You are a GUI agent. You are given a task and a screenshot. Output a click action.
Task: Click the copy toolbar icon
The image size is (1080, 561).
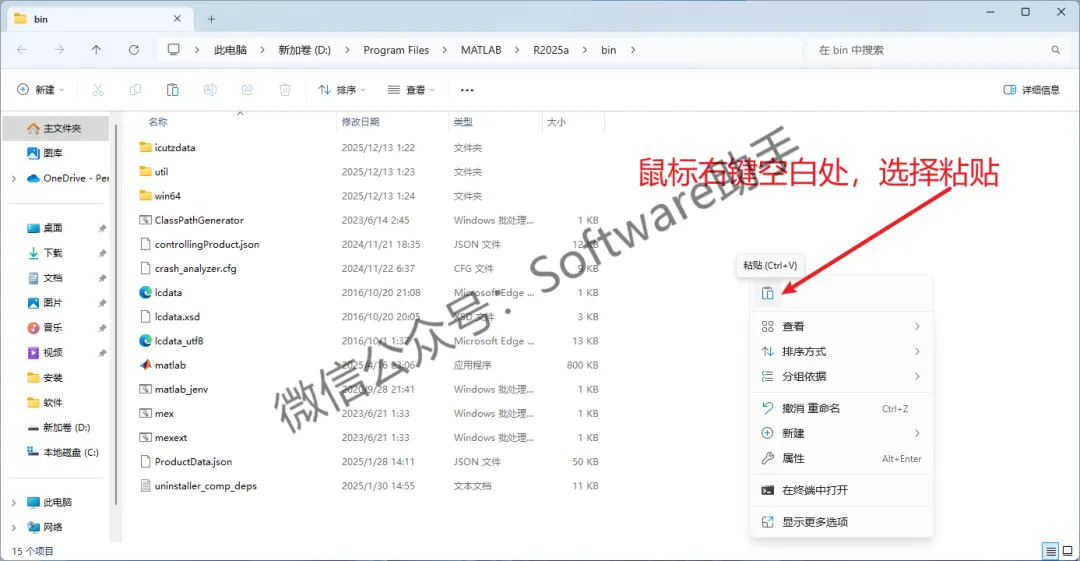click(135, 90)
